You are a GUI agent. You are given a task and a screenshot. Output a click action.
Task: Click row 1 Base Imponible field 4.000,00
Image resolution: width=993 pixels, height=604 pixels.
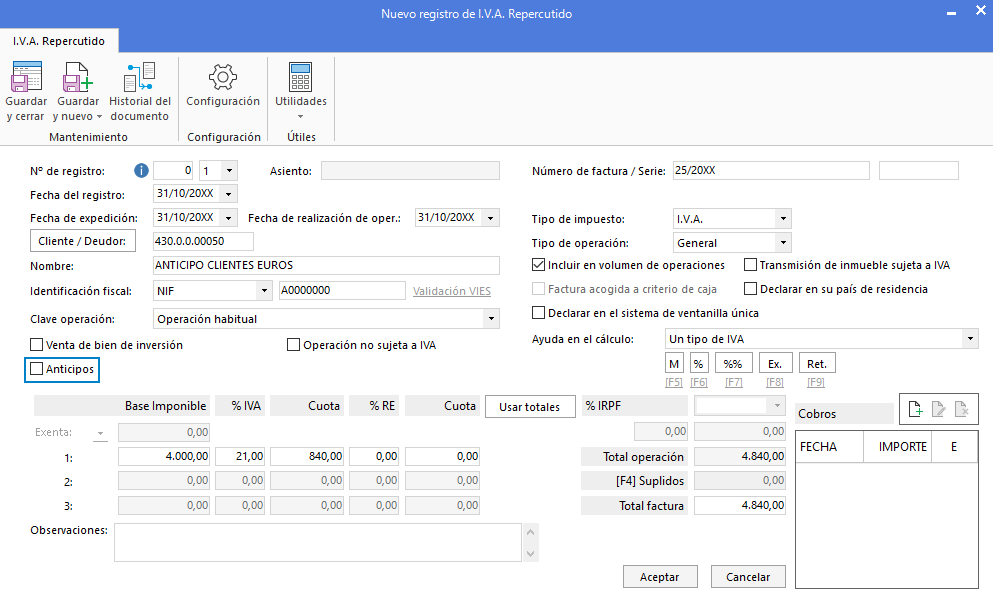coord(164,456)
